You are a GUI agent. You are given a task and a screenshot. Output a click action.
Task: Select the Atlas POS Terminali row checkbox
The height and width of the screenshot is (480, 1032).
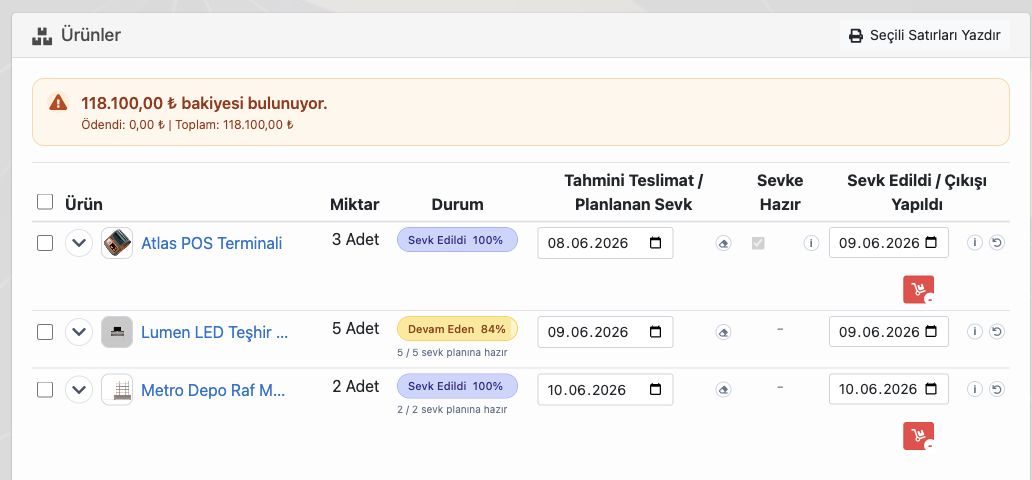click(x=45, y=243)
